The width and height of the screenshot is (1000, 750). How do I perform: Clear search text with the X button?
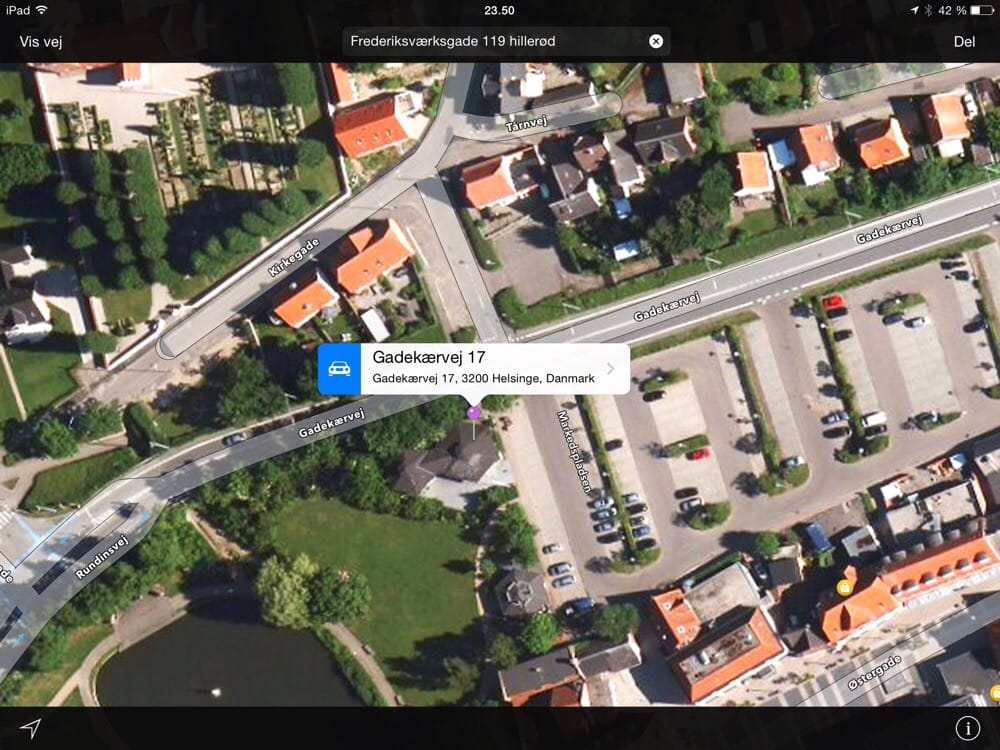[x=656, y=41]
